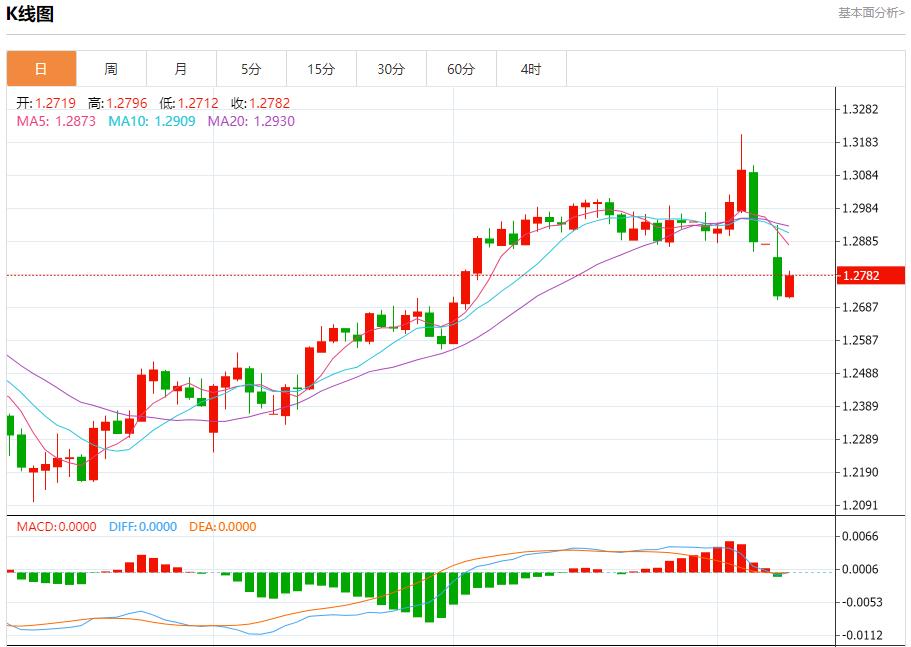Click the 1.2782 current price marker
This screenshot has height=647, width=911.
861,275
